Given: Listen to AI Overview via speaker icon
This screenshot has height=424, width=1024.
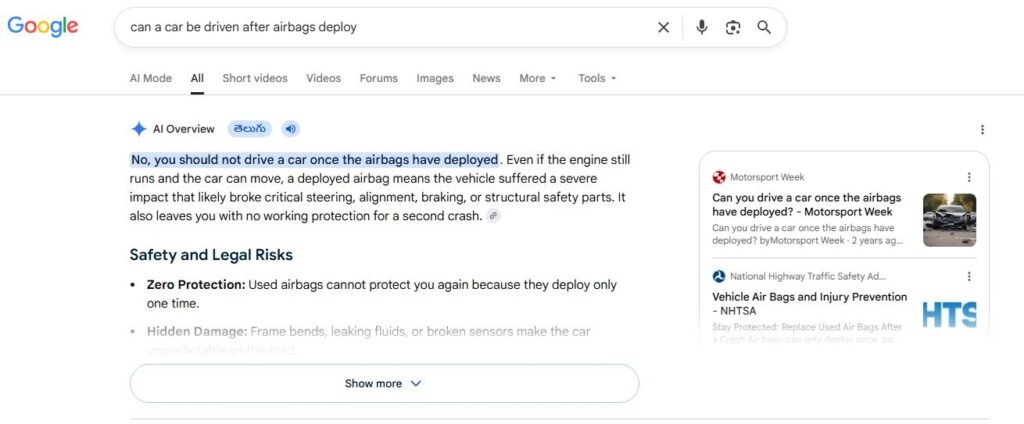Looking at the screenshot, I should [x=291, y=129].
